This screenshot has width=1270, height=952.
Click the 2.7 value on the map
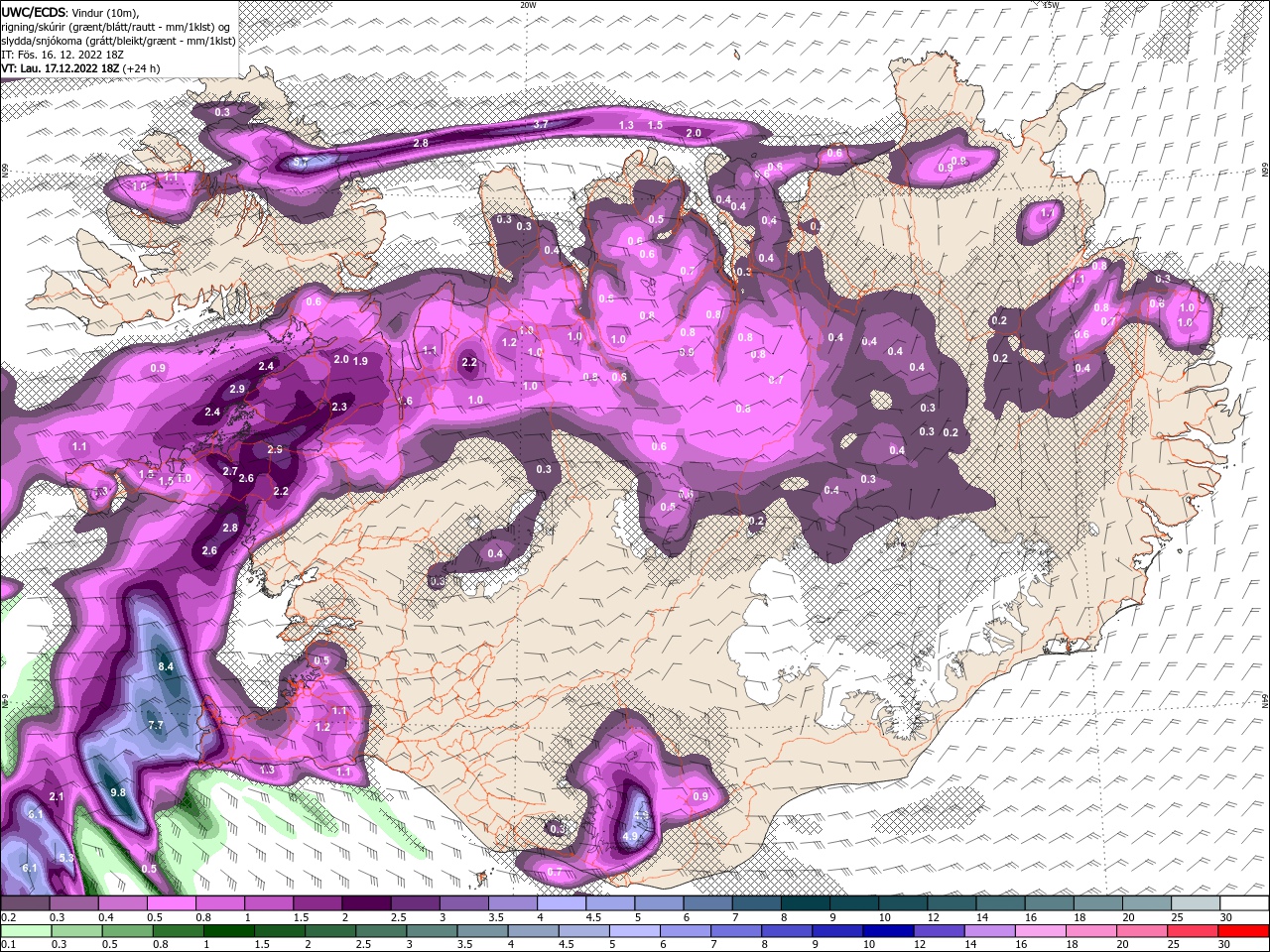(x=230, y=471)
